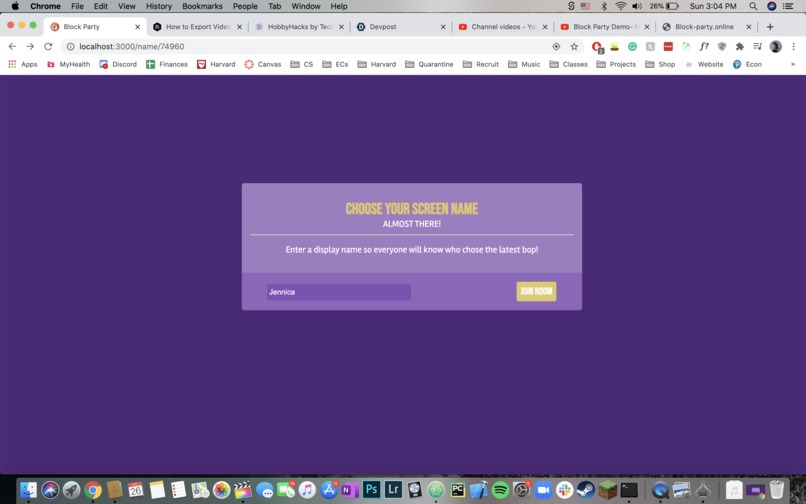Go forward with the forward arrow
806x504 pixels.
30,46
